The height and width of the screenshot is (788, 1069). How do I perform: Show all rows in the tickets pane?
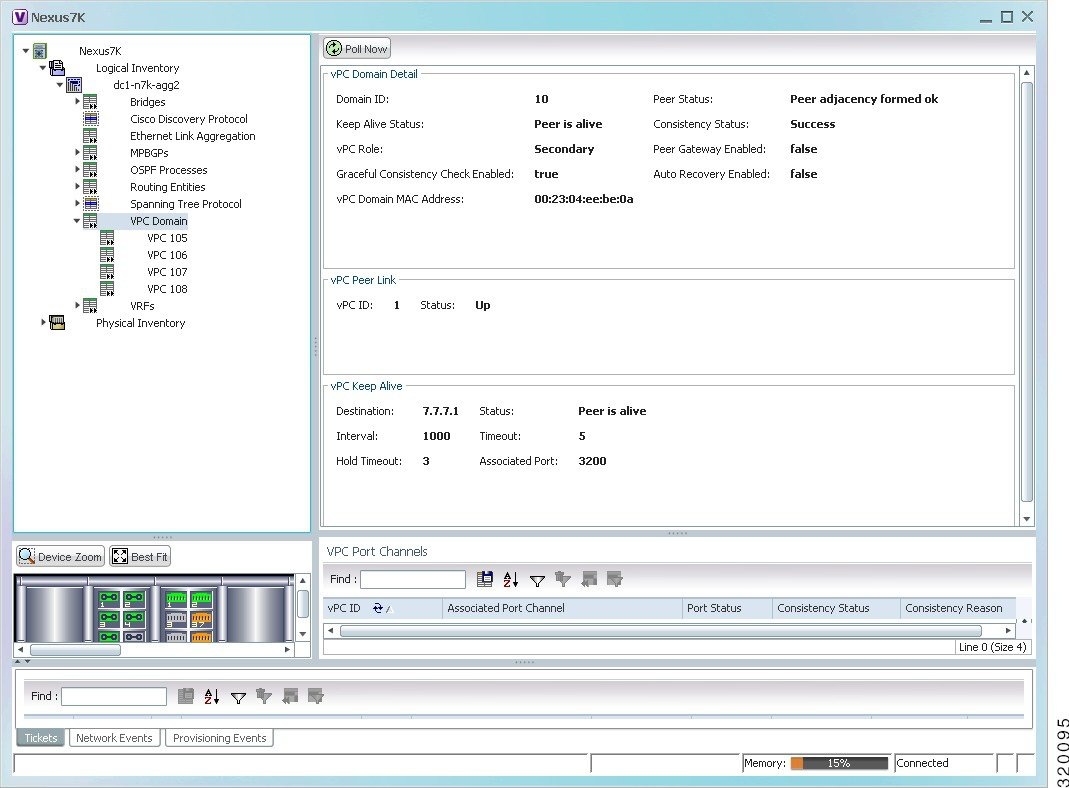click(x=290, y=696)
